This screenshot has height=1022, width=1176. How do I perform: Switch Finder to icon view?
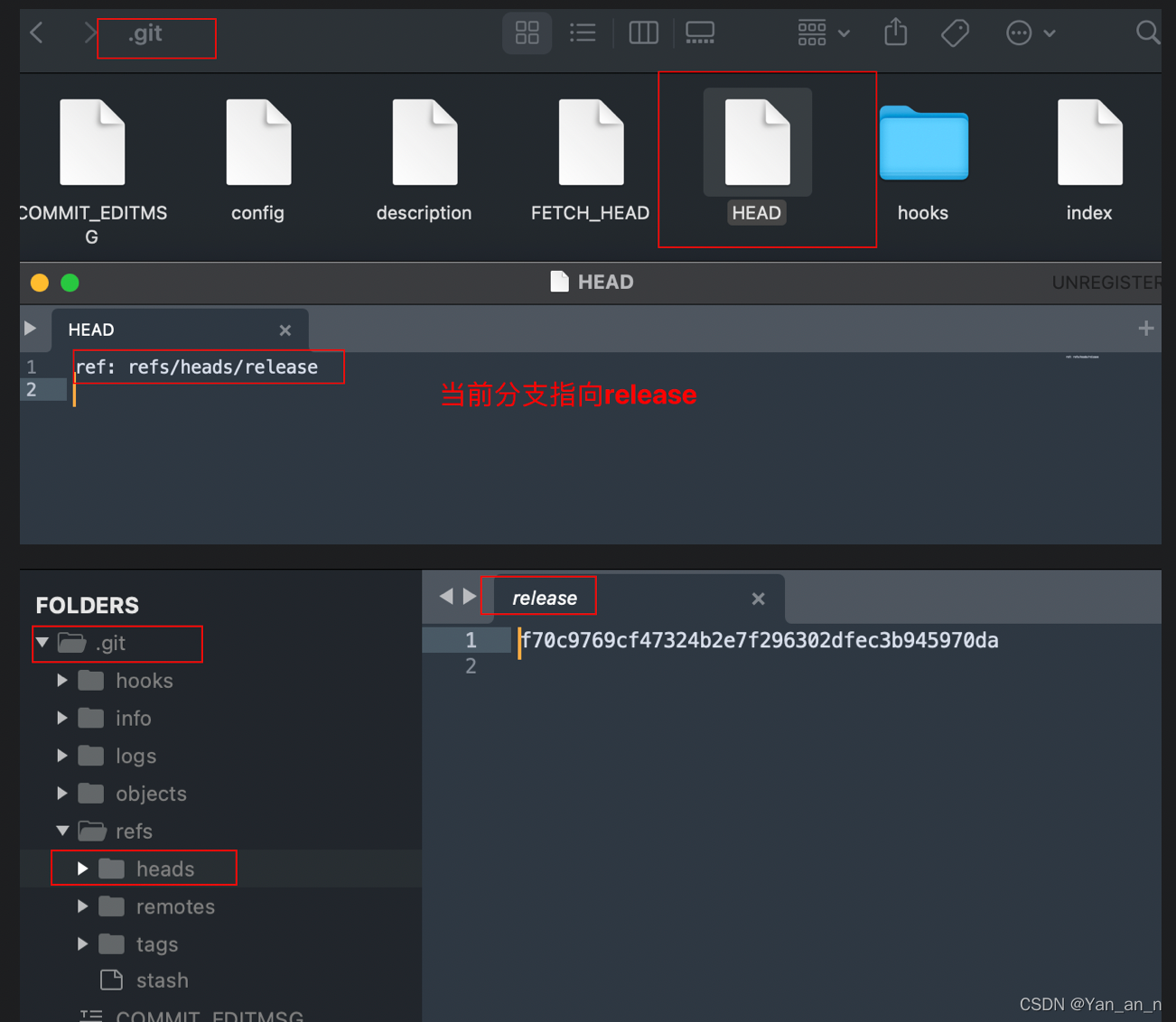click(x=527, y=33)
